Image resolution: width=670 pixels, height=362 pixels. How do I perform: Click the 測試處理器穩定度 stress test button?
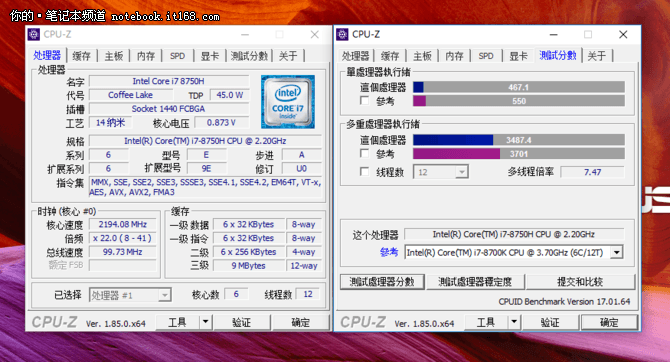pos(475,282)
